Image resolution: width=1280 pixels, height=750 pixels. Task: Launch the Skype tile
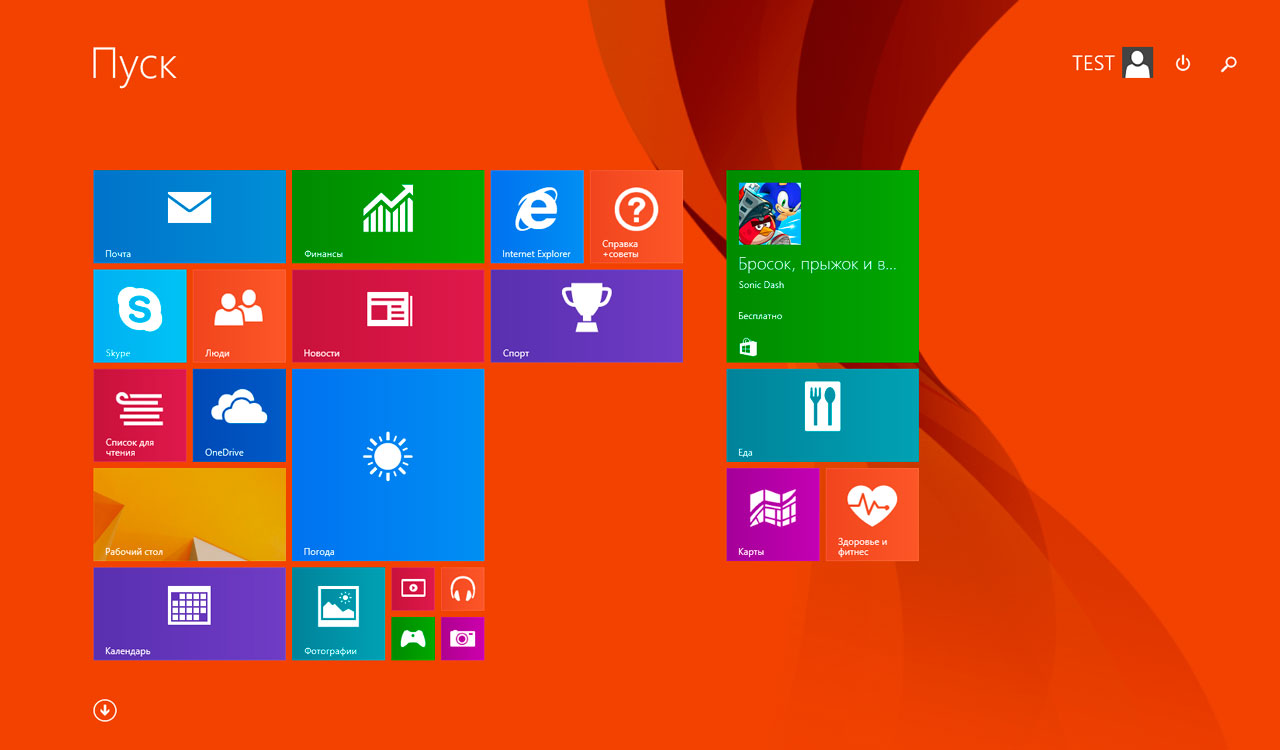(x=140, y=316)
